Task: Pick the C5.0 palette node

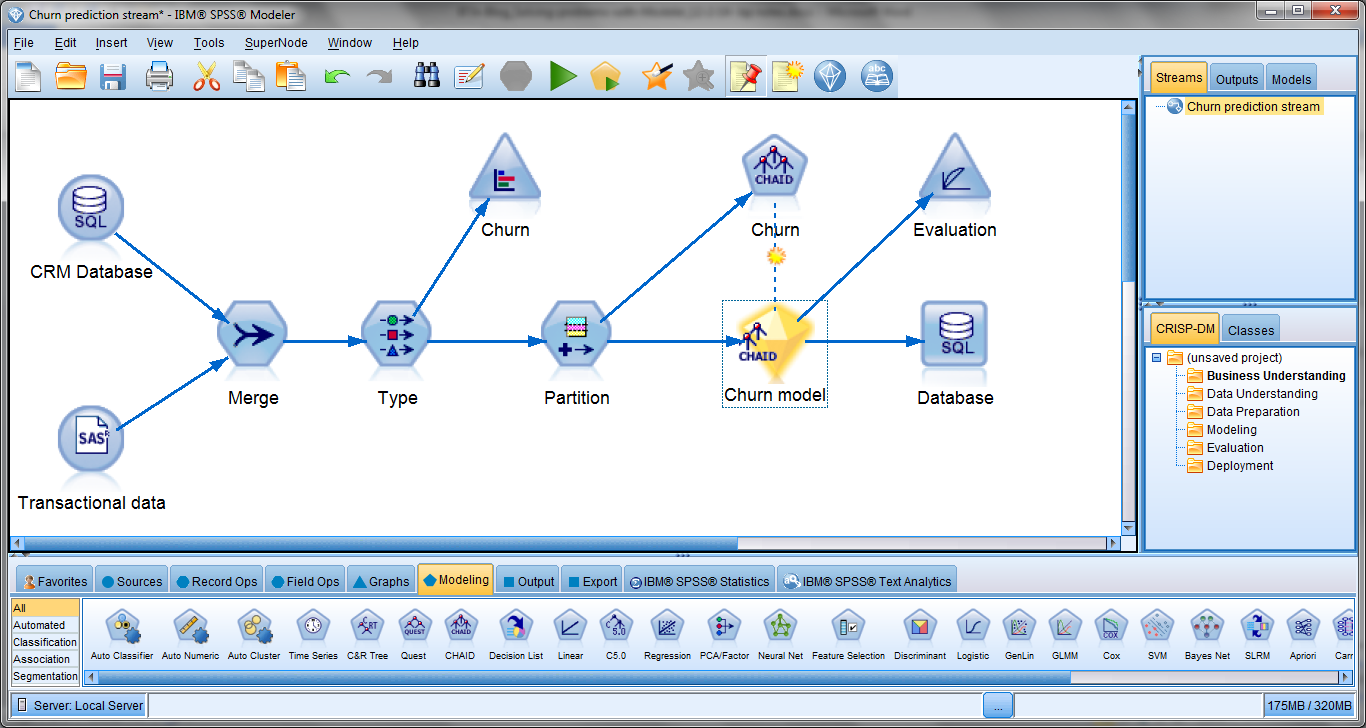Action: point(617,635)
